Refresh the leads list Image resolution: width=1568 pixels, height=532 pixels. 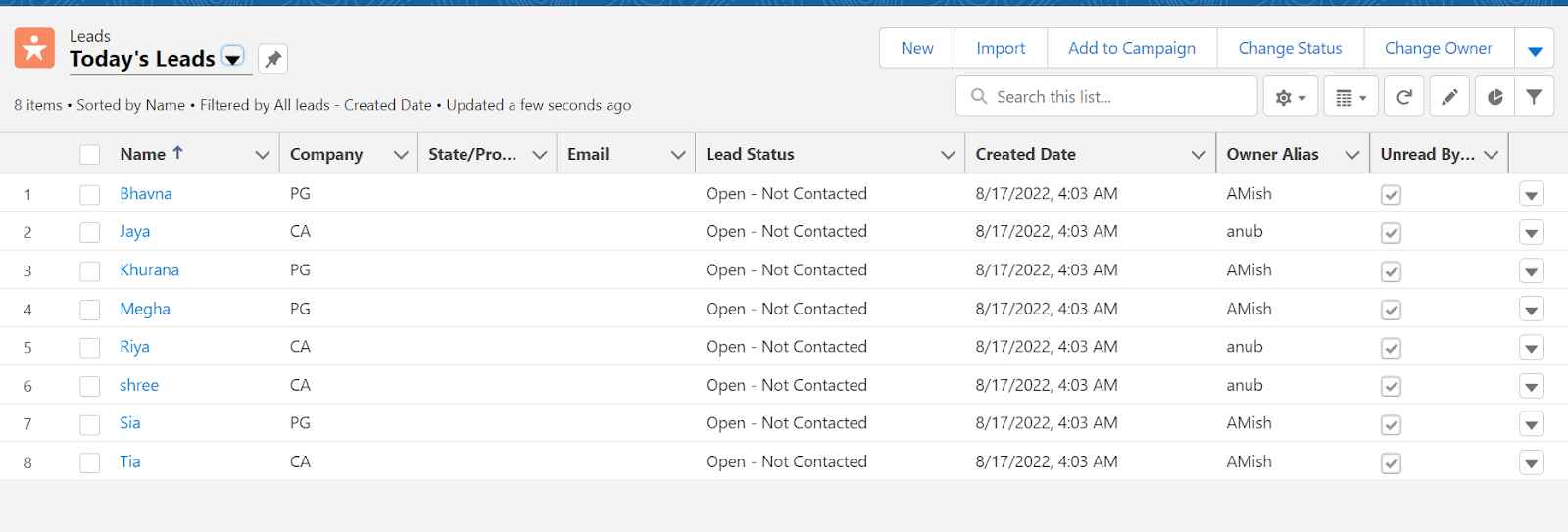click(1403, 97)
